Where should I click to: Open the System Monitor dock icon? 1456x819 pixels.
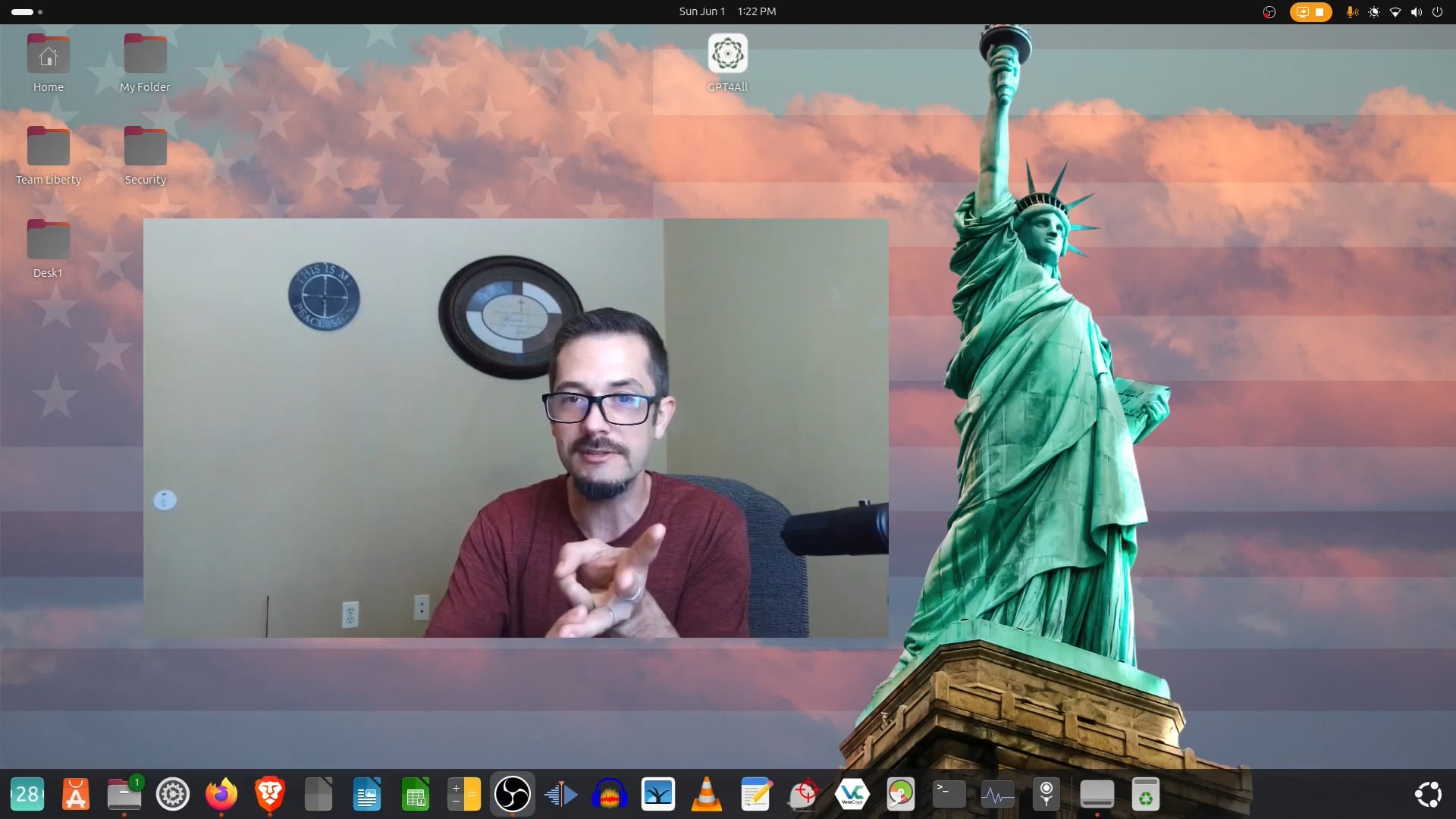tap(997, 795)
